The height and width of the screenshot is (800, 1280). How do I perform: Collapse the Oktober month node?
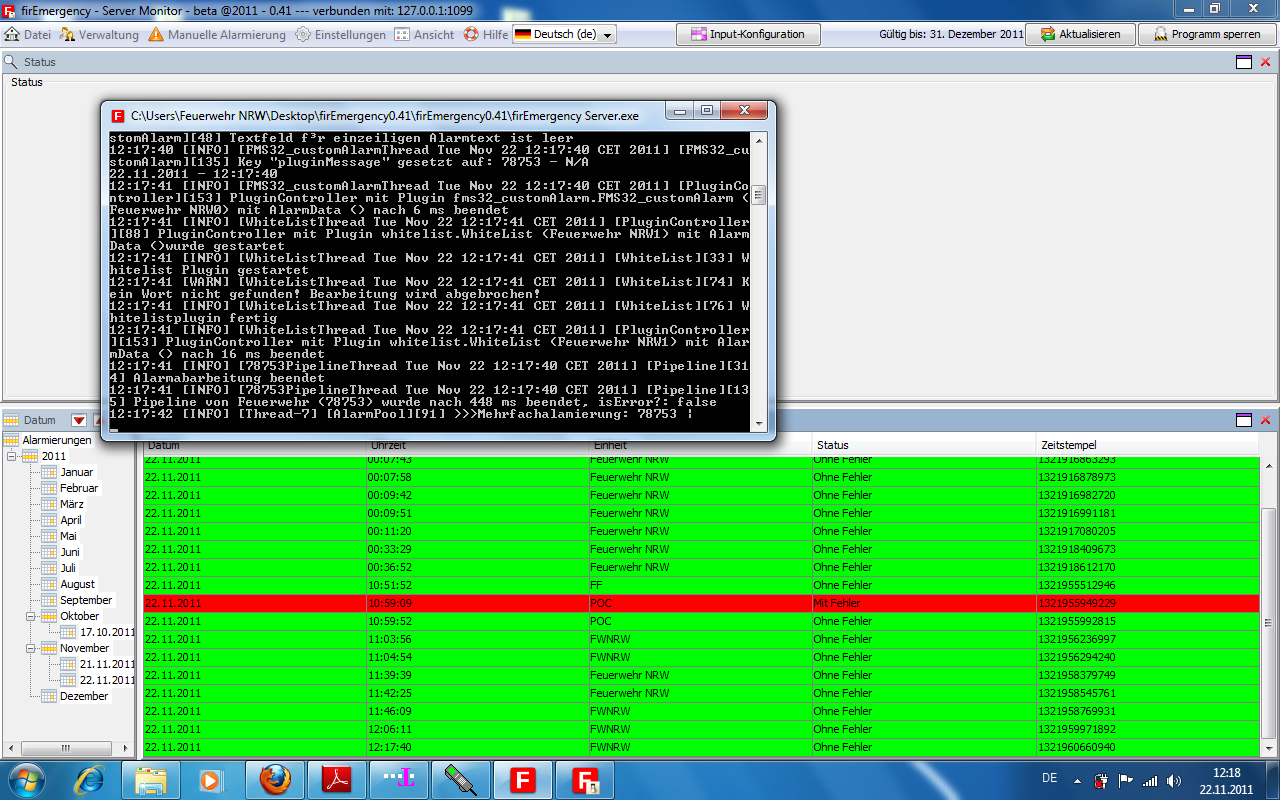pyautogui.click(x=32, y=616)
